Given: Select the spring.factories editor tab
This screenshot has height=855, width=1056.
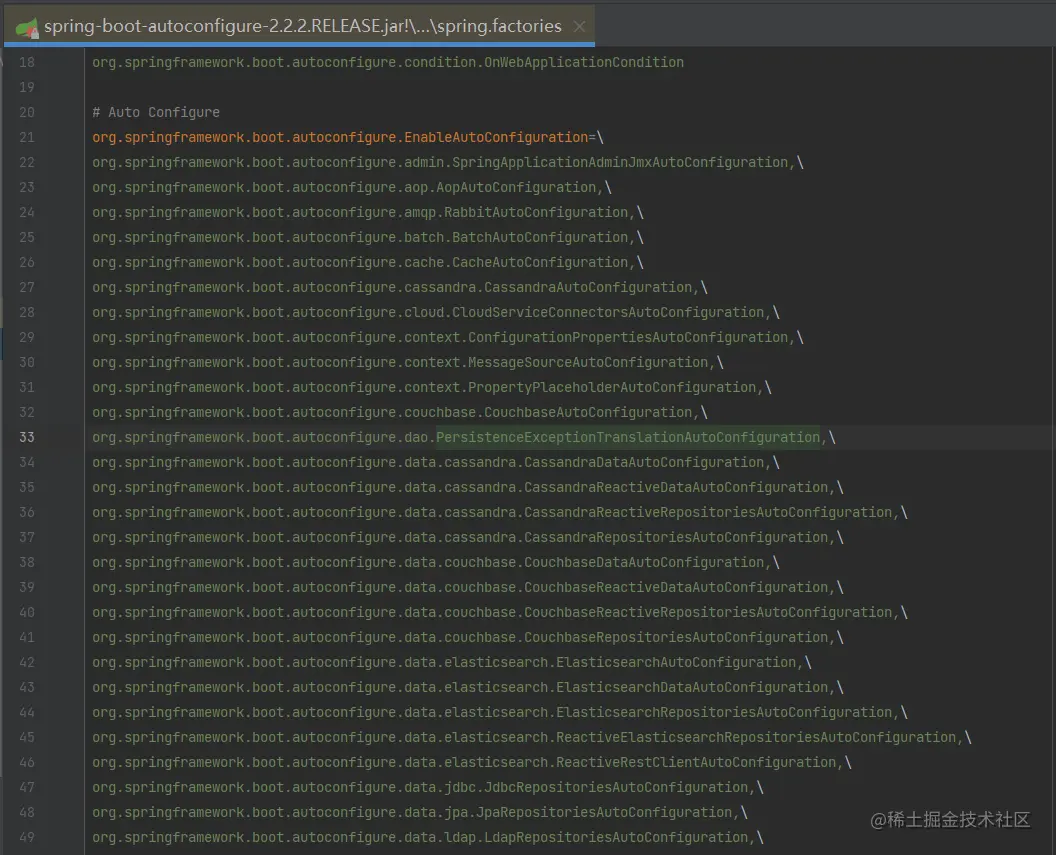Looking at the screenshot, I should click(299, 26).
